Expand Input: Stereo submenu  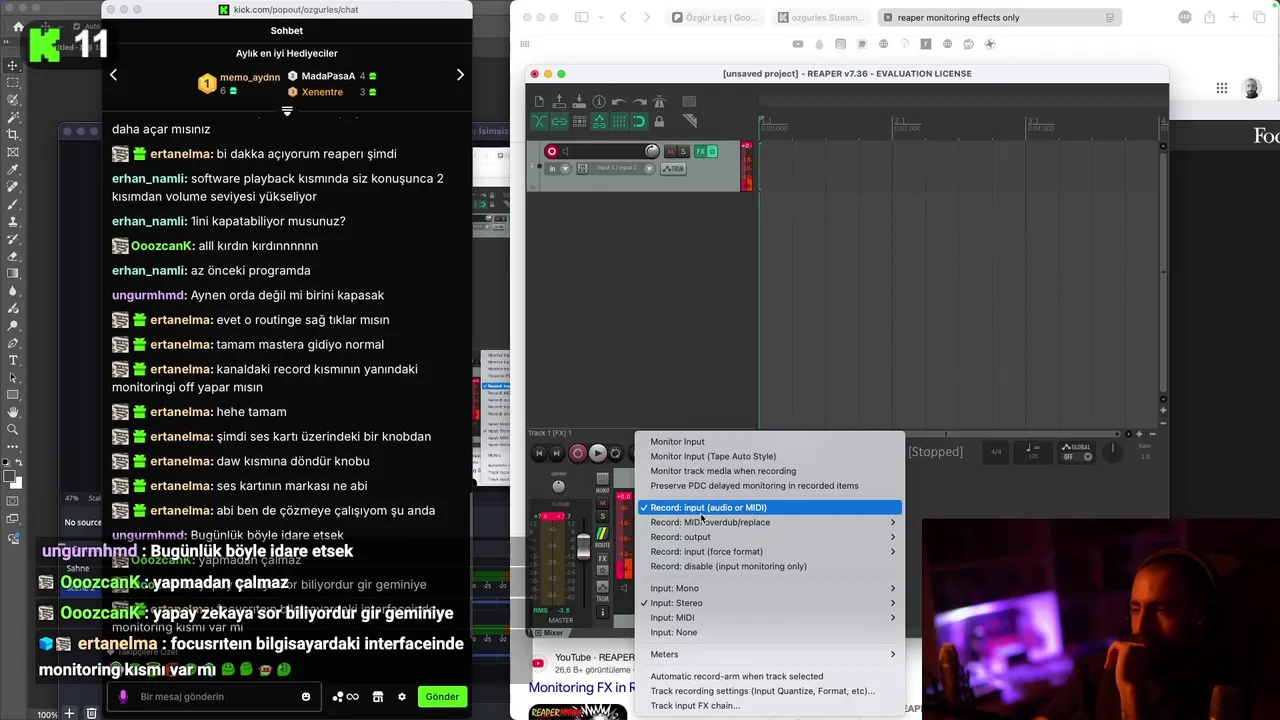(x=770, y=603)
